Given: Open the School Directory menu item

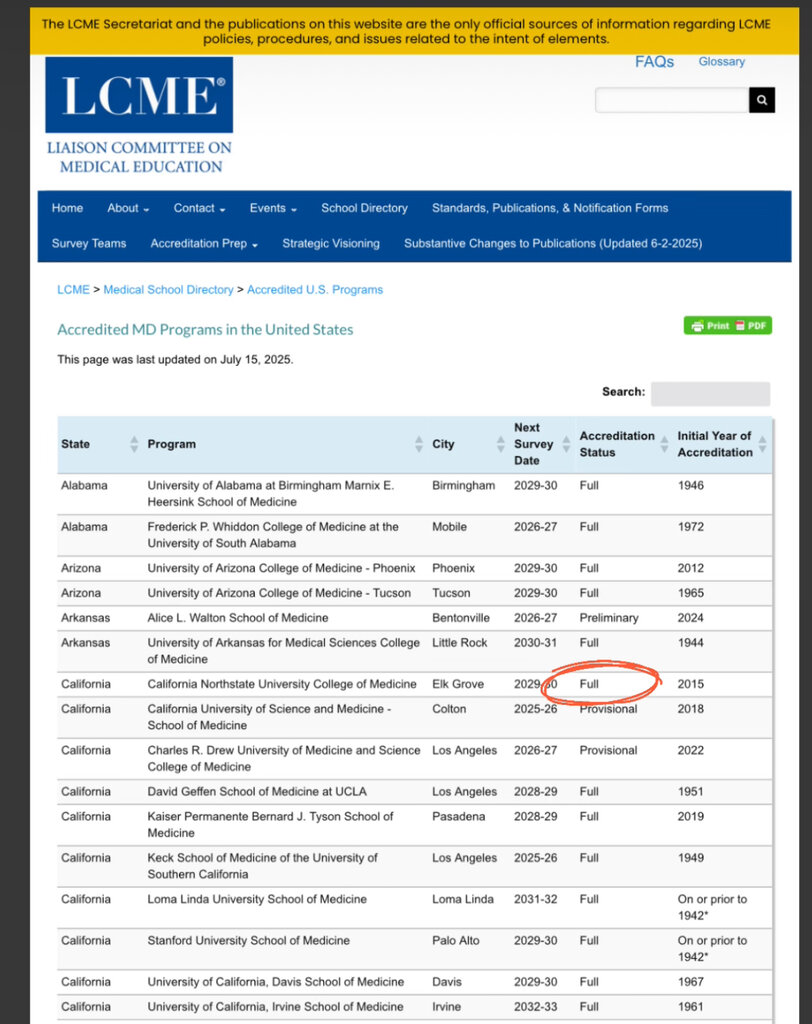Looking at the screenshot, I should point(364,208).
